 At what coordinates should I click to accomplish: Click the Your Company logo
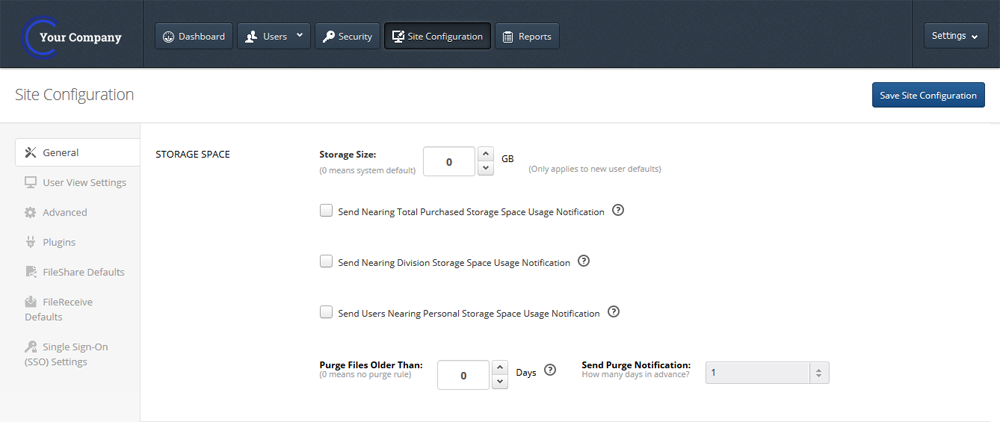click(x=71, y=37)
